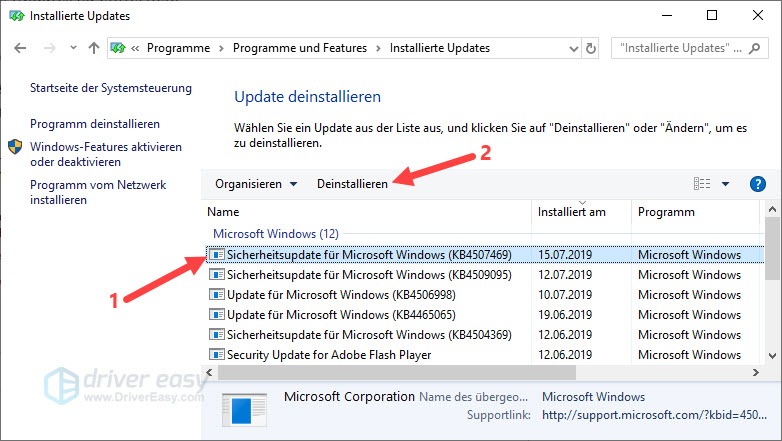The height and width of the screenshot is (441, 782).
Task: Collapse the Microsoft Windows (12) group
Action: click(276, 234)
